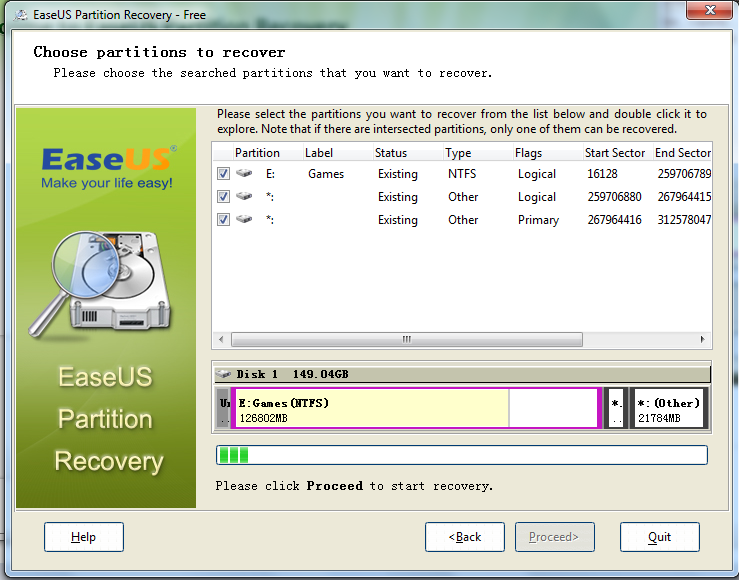Click the hard drive magnifier illustration
The width and height of the screenshot is (739, 580).
pyautogui.click(x=100, y=284)
